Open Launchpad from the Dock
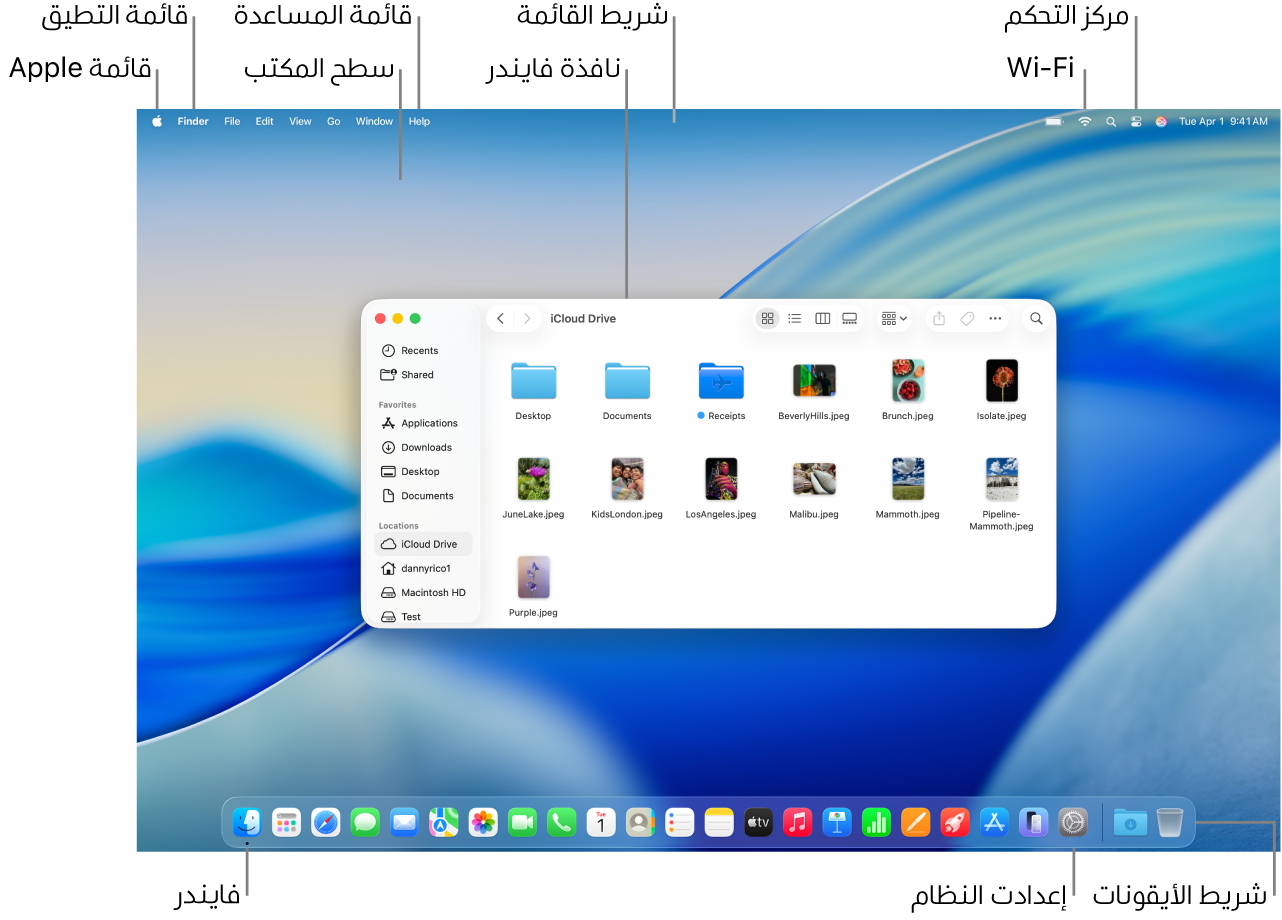The width and height of the screenshot is (1282, 920). coord(287,822)
